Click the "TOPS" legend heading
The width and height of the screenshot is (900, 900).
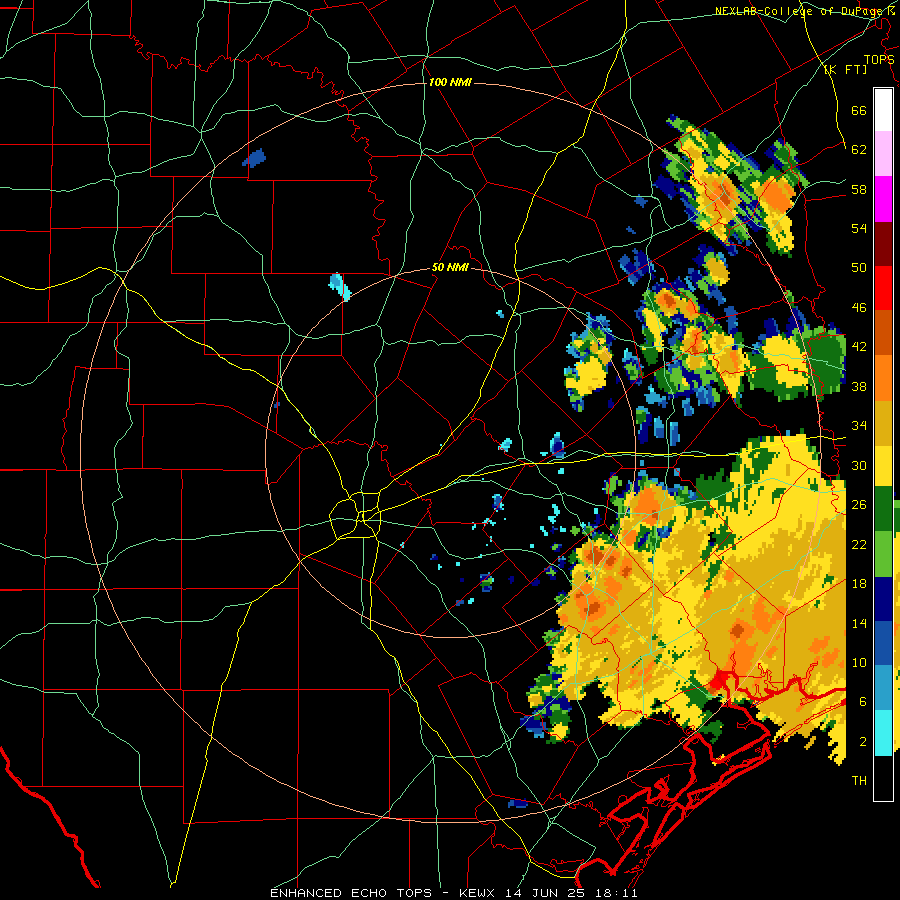point(879,59)
